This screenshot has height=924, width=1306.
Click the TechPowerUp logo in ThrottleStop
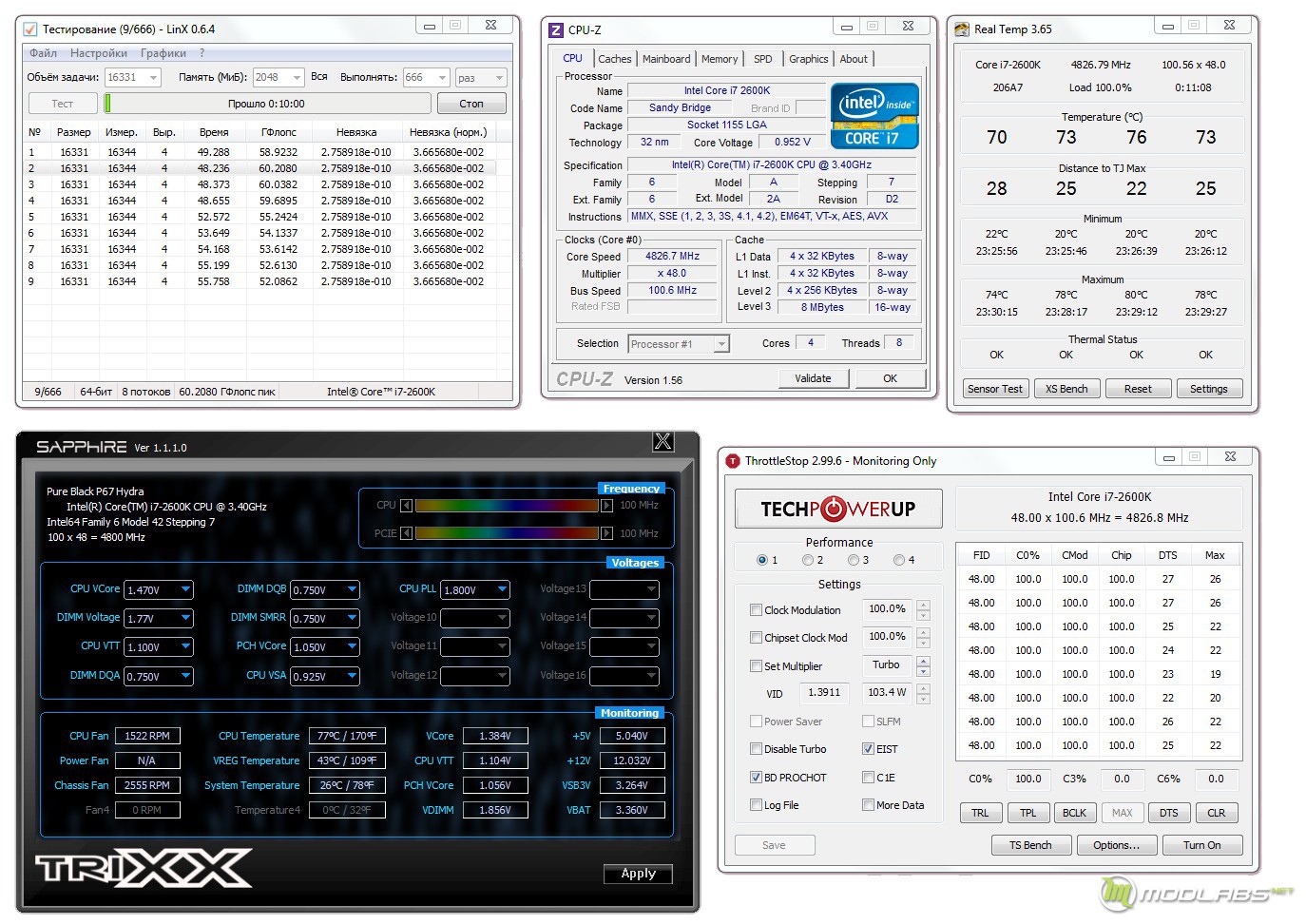click(x=838, y=509)
